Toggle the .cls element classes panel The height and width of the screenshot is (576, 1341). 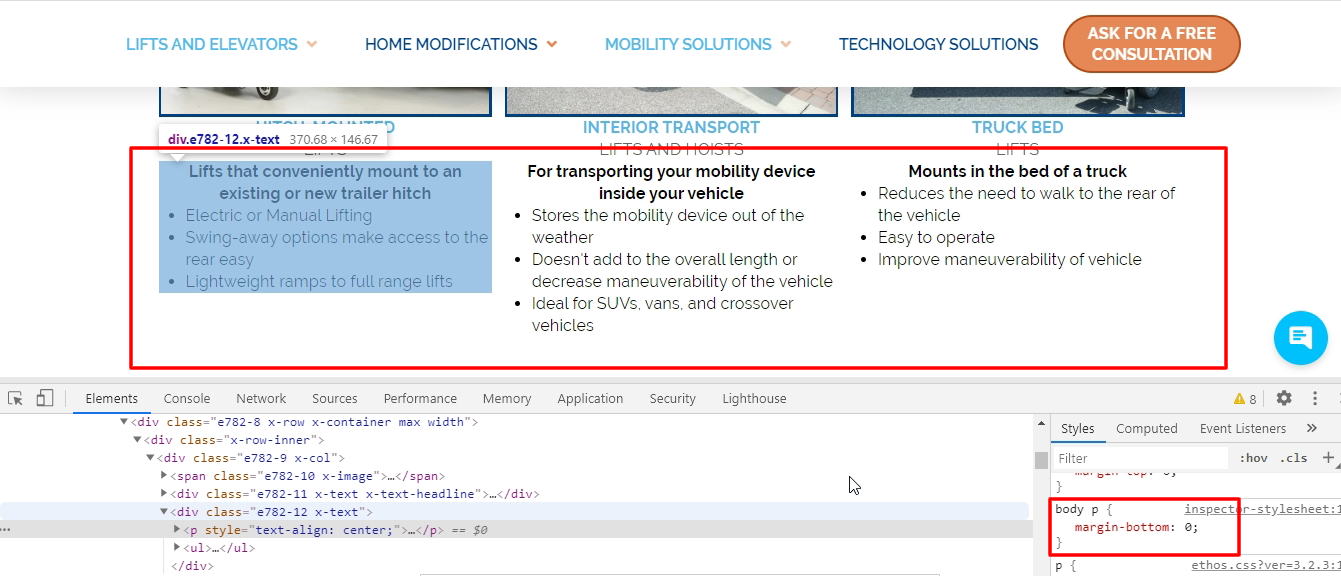pyautogui.click(x=1293, y=458)
